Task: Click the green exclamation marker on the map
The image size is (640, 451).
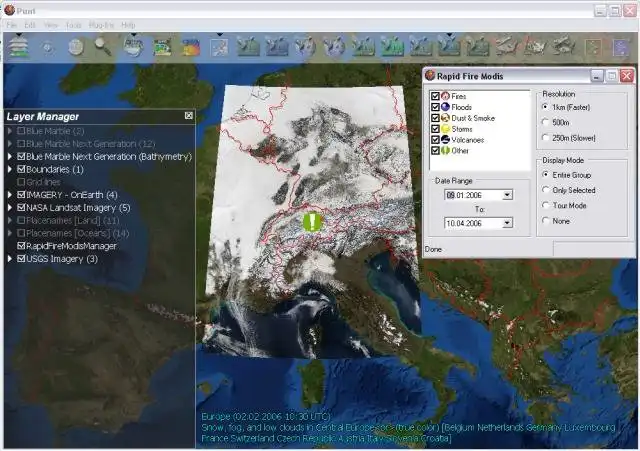Action: point(313,222)
